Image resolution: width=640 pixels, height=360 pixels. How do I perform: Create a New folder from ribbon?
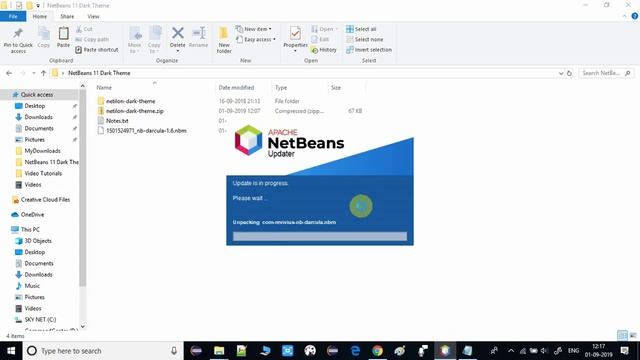click(x=224, y=39)
